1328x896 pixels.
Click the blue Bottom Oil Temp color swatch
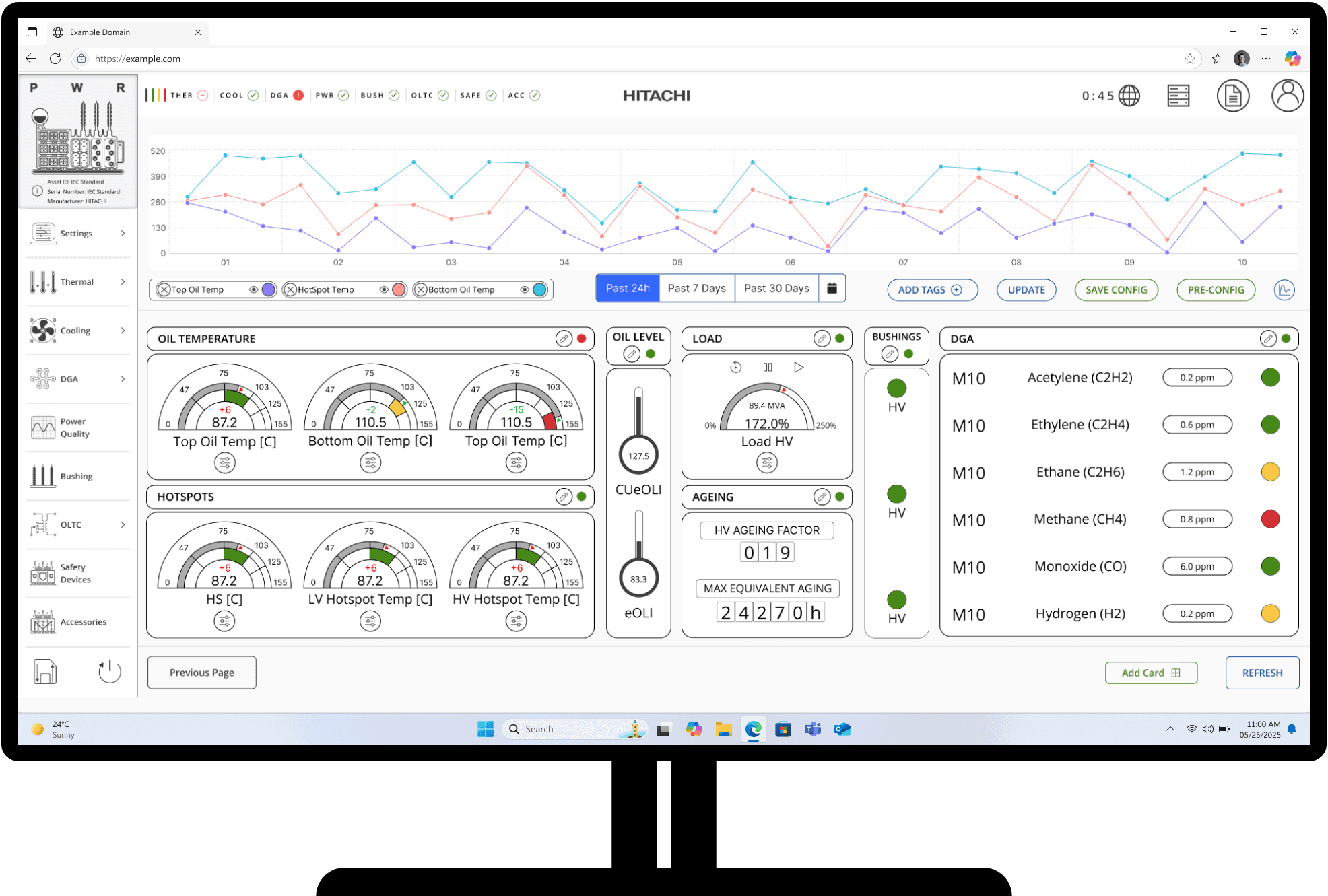539,289
